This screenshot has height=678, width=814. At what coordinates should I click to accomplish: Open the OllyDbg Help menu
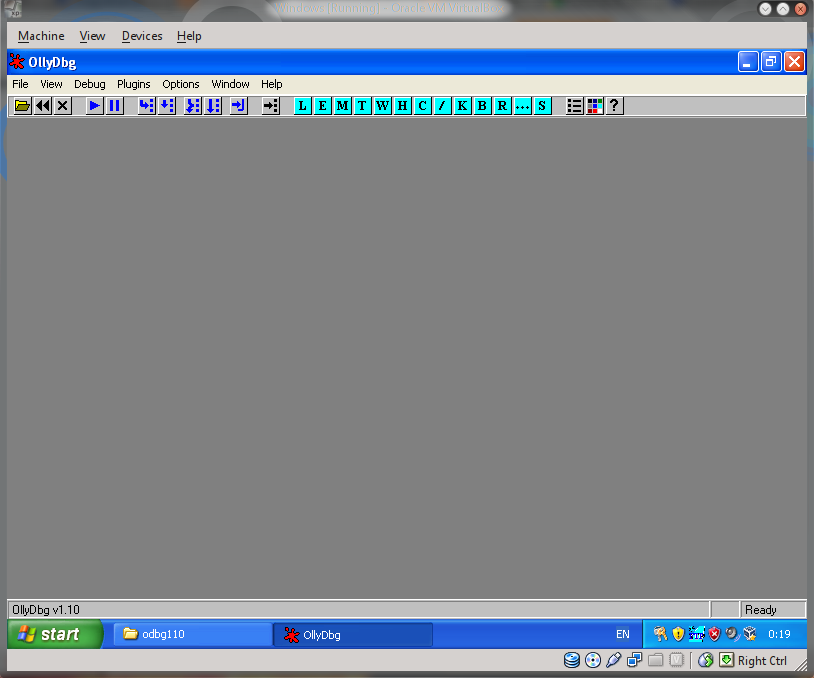click(272, 84)
